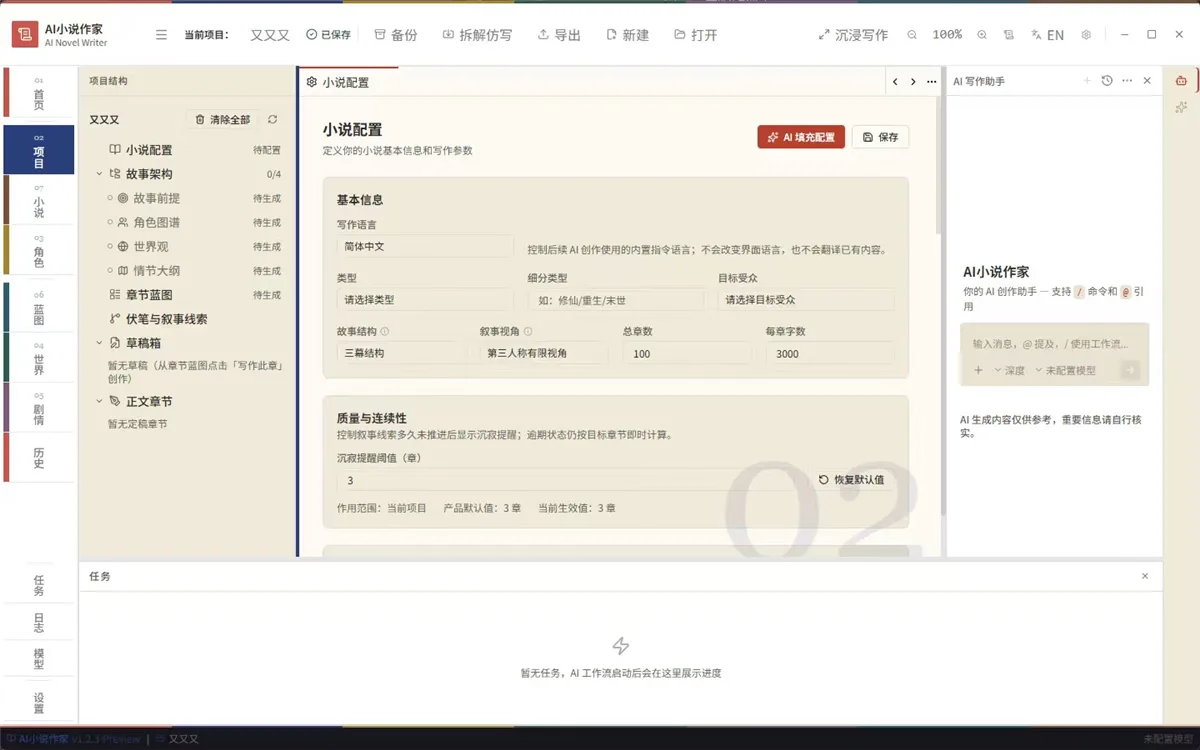
Task: Click the info icon beside 叙事视角
Action: (528, 331)
